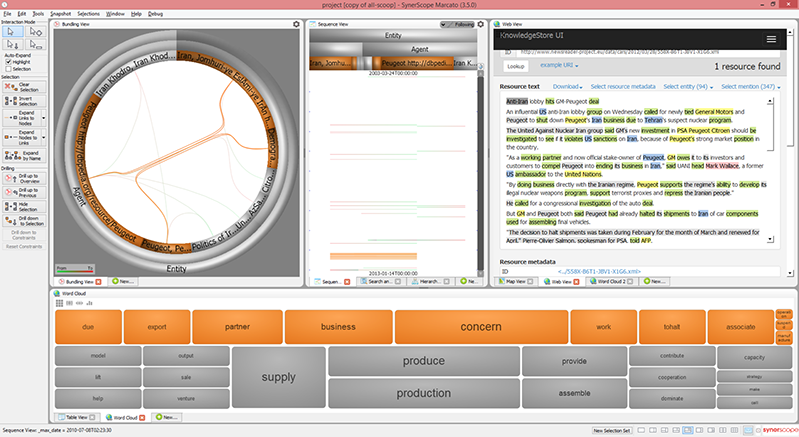Select the lasso pointer interaction mode
Viewport: 799px width, 437px height.
[35, 32]
